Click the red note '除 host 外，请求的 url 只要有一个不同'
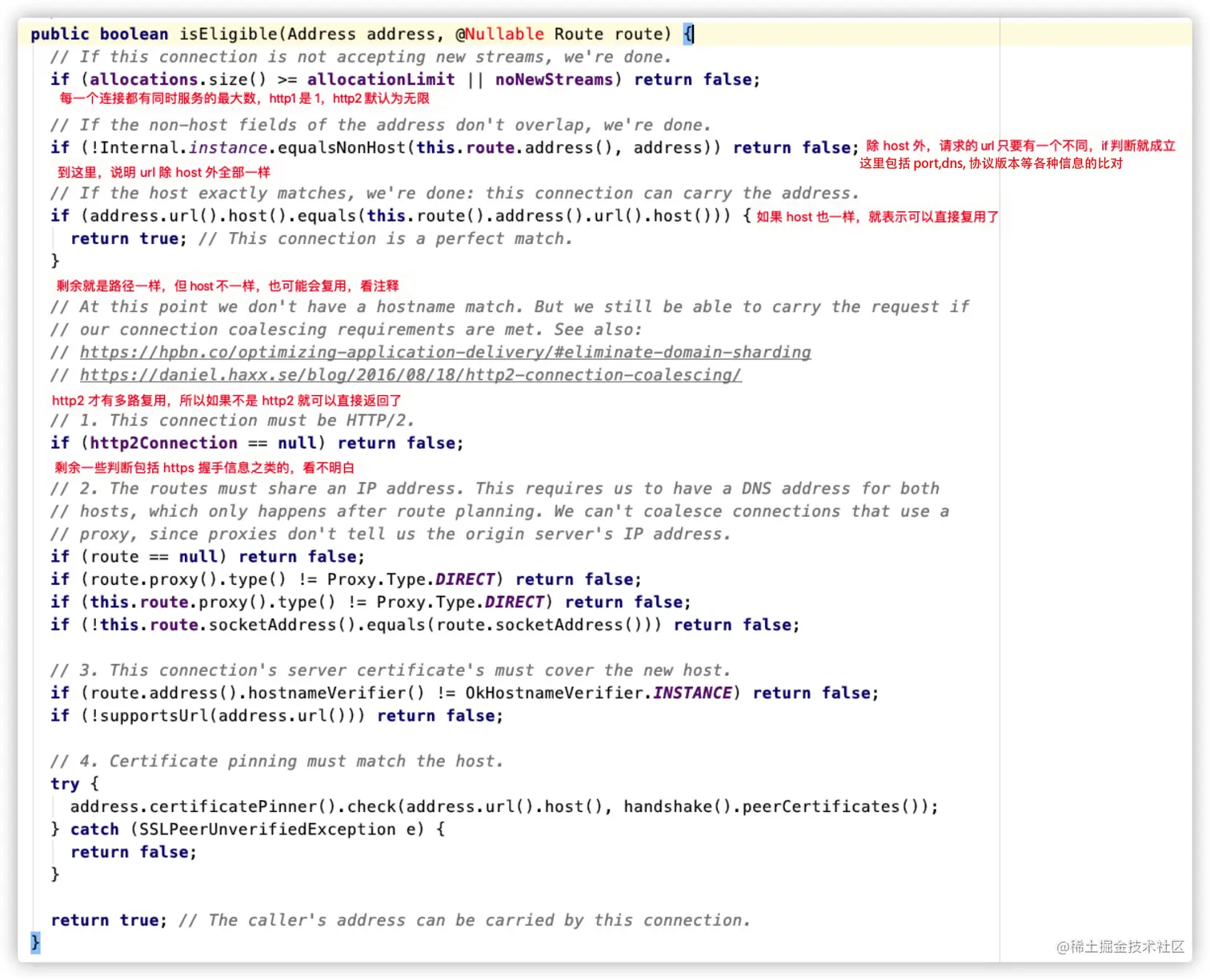 tap(1020, 146)
